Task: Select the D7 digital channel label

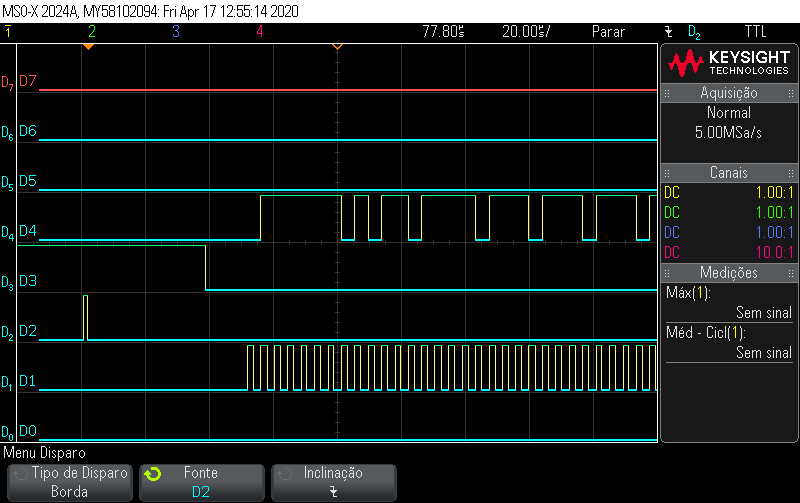Action: click(28, 81)
